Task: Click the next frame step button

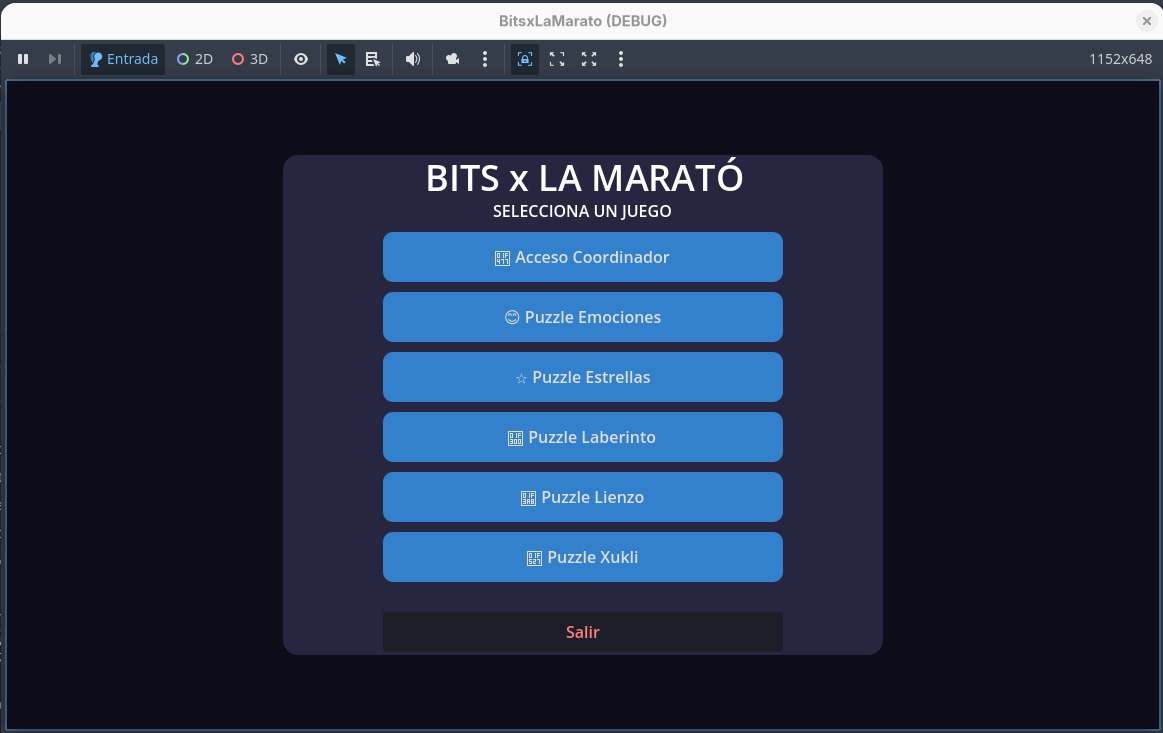Action: click(x=55, y=59)
